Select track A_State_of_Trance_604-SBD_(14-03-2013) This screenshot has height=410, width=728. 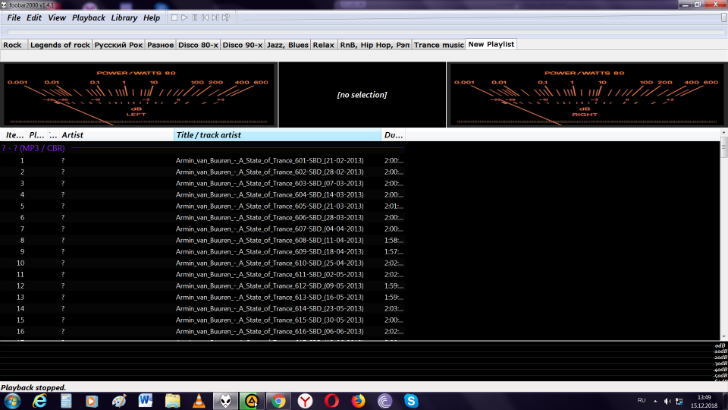(202, 195)
